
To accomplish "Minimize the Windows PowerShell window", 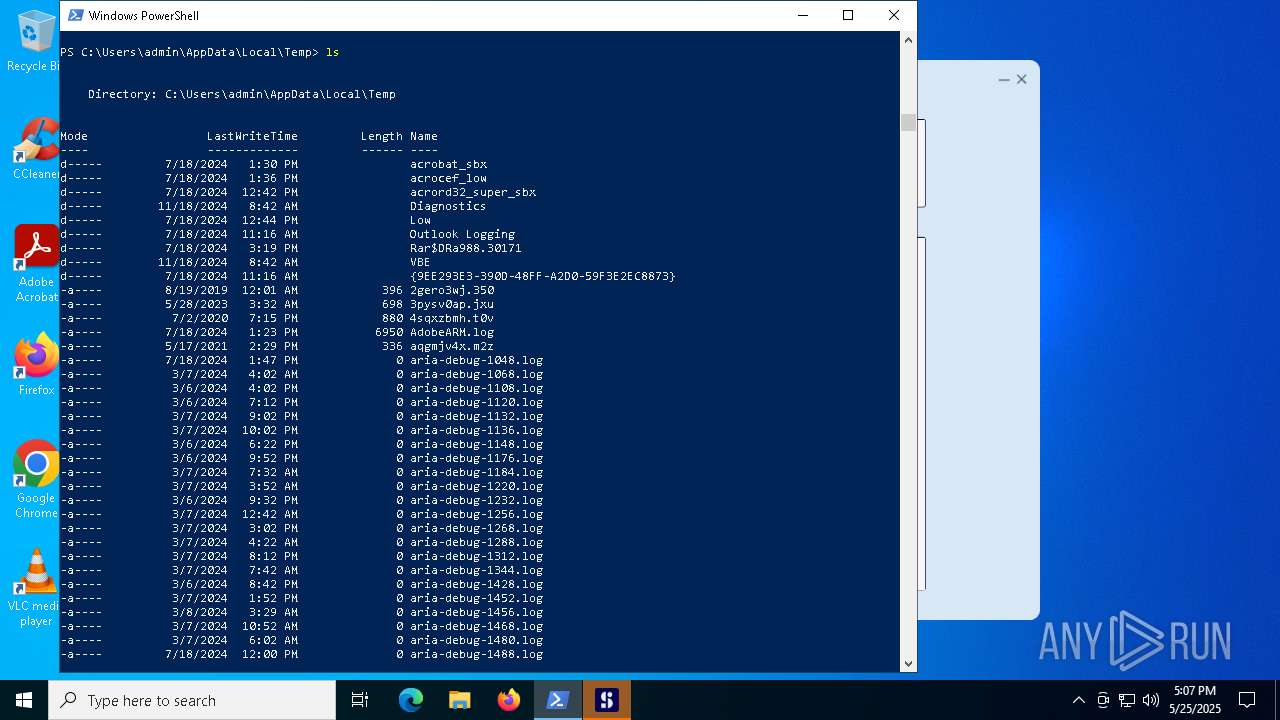I will coord(802,15).
